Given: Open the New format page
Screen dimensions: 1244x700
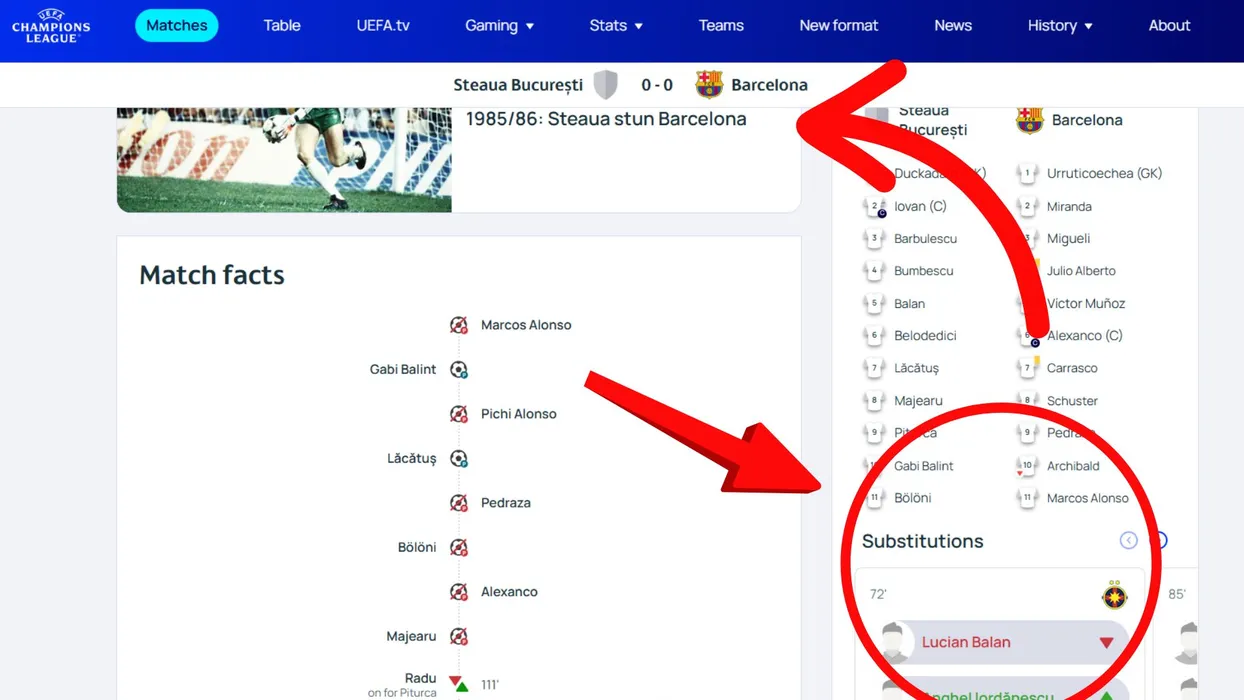Looking at the screenshot, I should 838,26.
